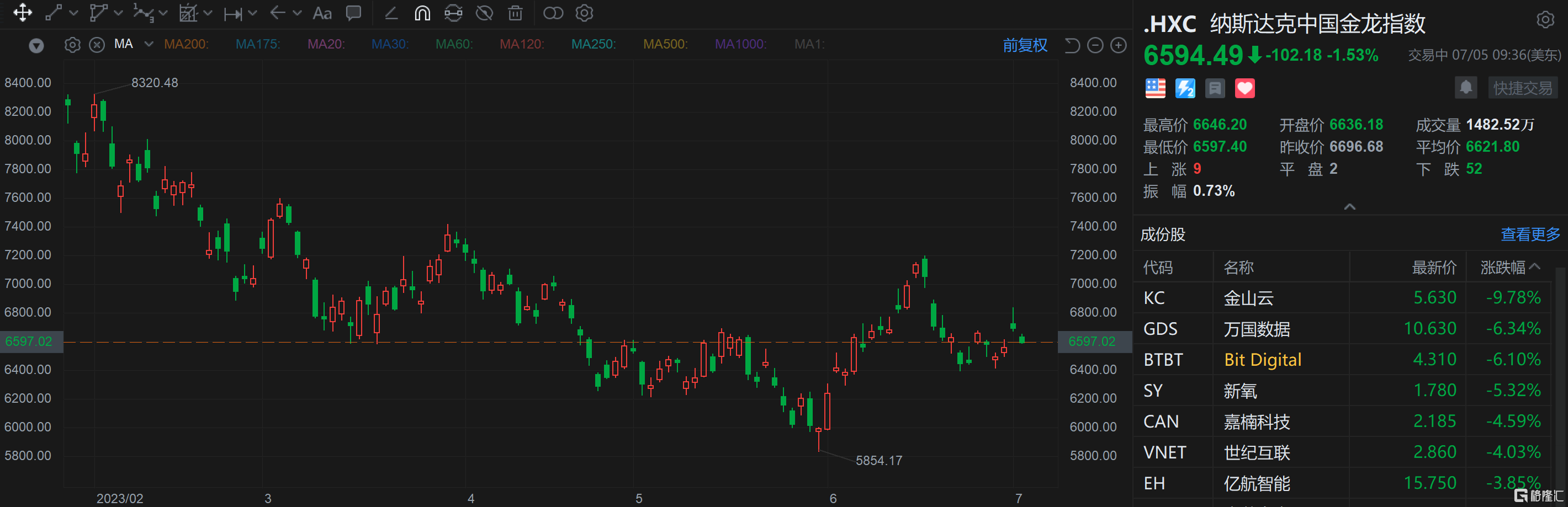
Task: Set a price alert with bell icon
Action: 1466,88
